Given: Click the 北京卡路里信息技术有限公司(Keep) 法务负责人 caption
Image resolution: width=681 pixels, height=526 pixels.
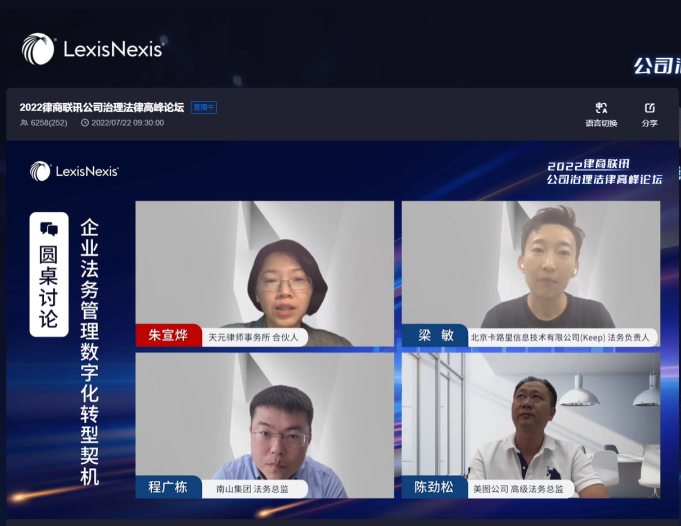Looking at the screenshot, I should coord(560,337).
